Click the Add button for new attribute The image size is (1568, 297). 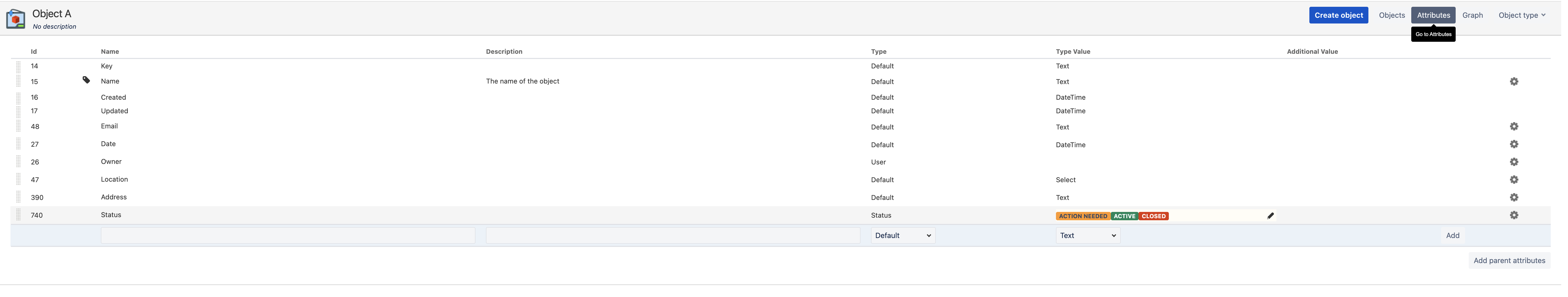coord(1459,236)
